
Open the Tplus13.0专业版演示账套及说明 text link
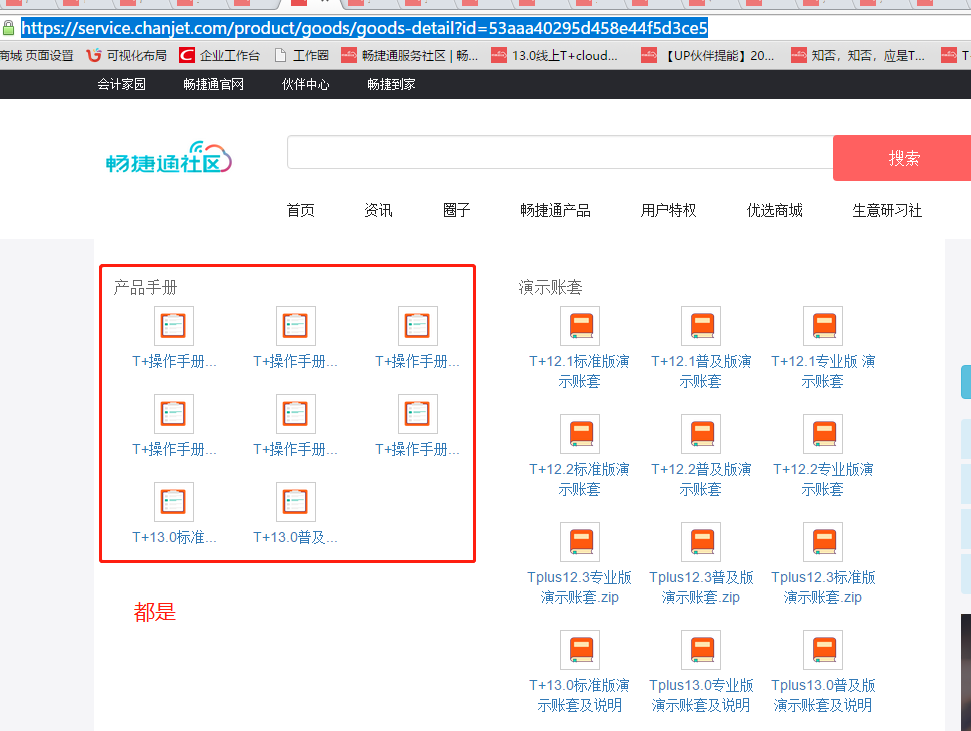(x=701, y=695)
